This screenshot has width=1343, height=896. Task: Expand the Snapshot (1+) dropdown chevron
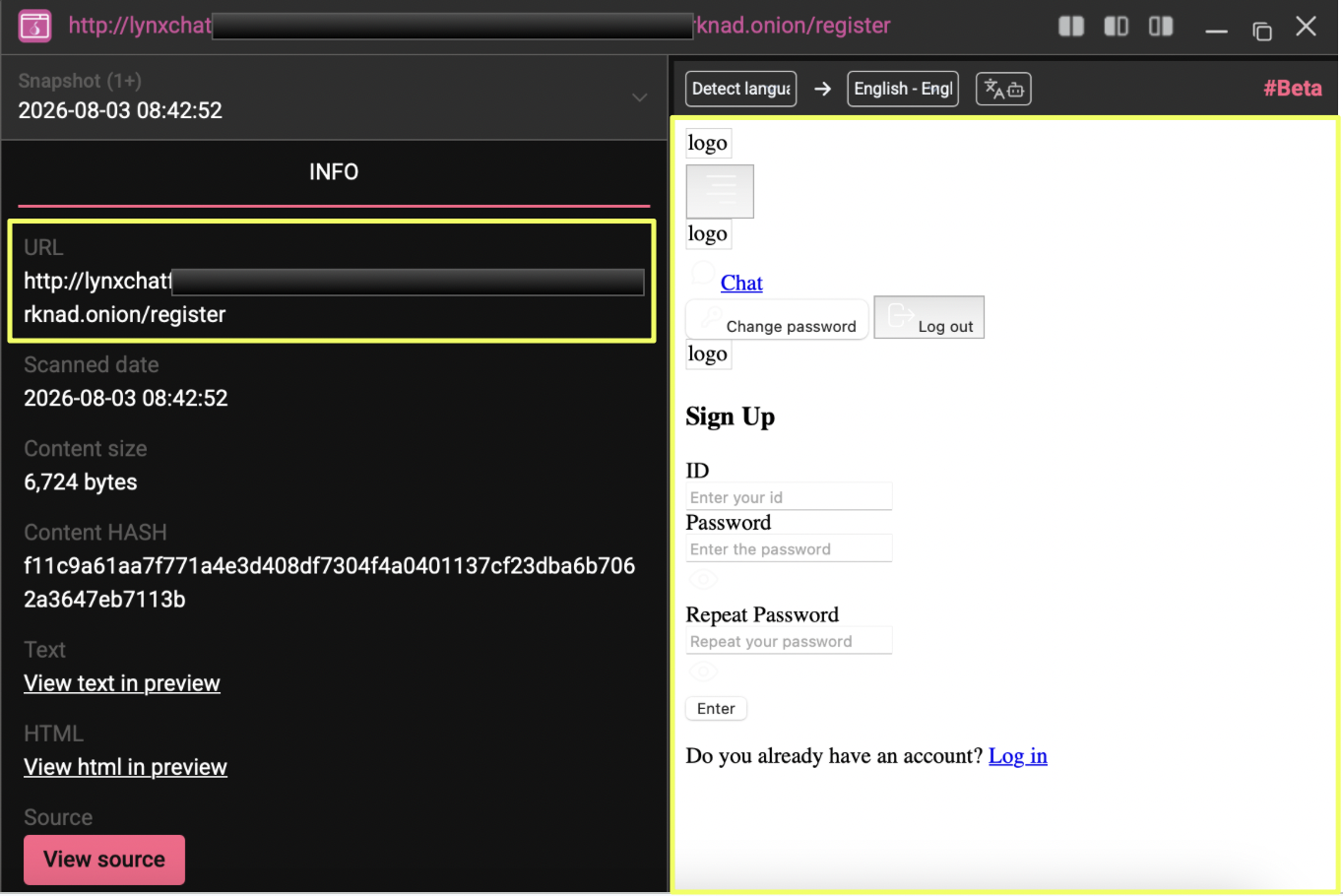coord(640,96)
